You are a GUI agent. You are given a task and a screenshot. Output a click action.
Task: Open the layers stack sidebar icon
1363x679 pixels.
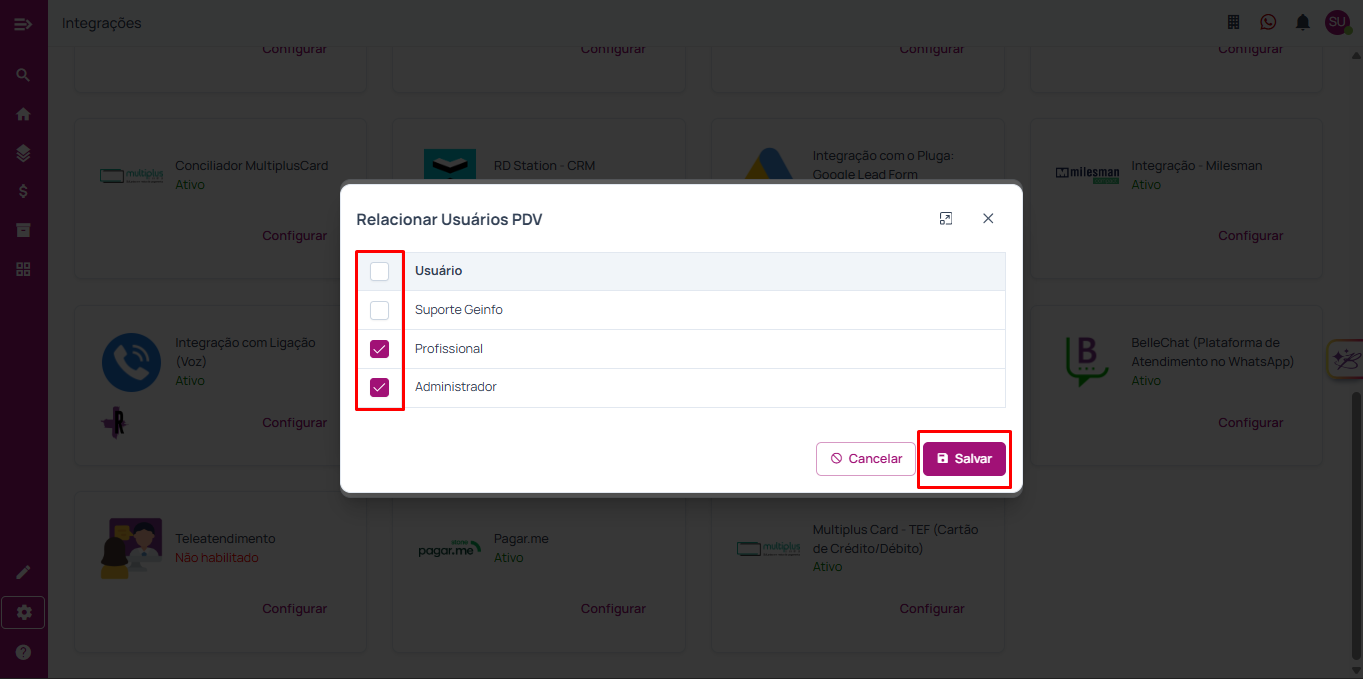click(23, 153)
